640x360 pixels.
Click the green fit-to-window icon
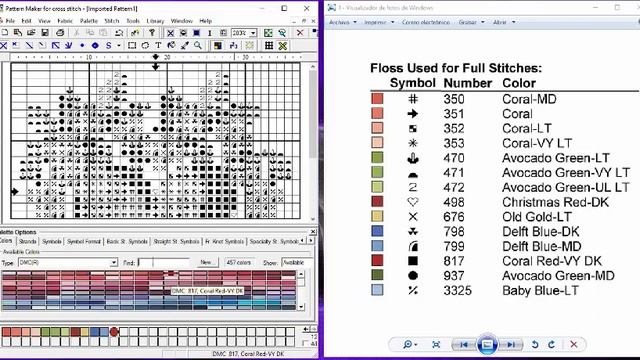268,33
